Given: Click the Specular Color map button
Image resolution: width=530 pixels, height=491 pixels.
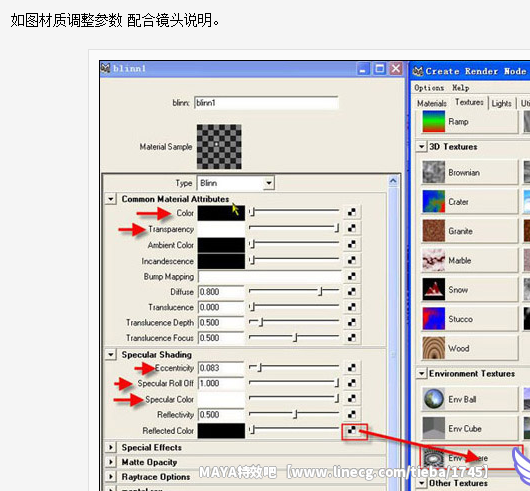Looking at the screenshot, I should [x=352, y=398].
